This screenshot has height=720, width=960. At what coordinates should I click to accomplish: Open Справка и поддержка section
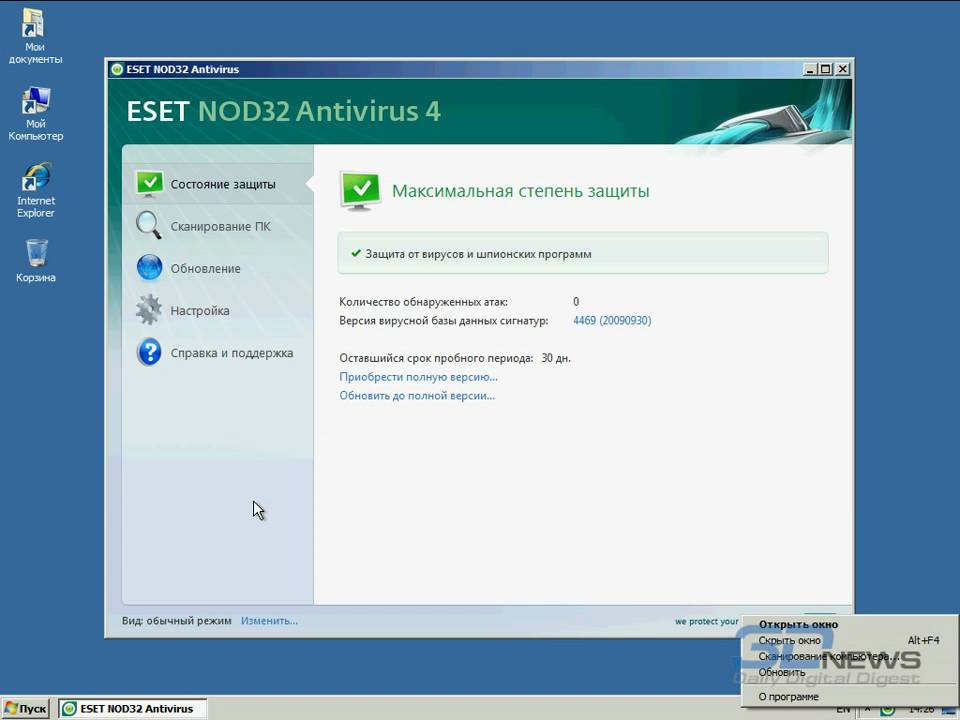pos(231,353)
